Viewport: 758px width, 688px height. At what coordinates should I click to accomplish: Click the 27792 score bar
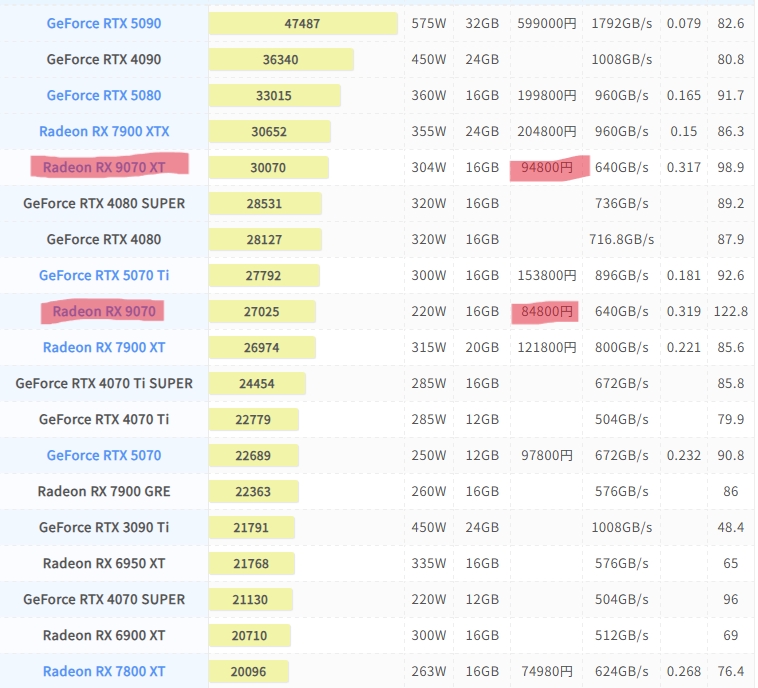click(264, 276)
